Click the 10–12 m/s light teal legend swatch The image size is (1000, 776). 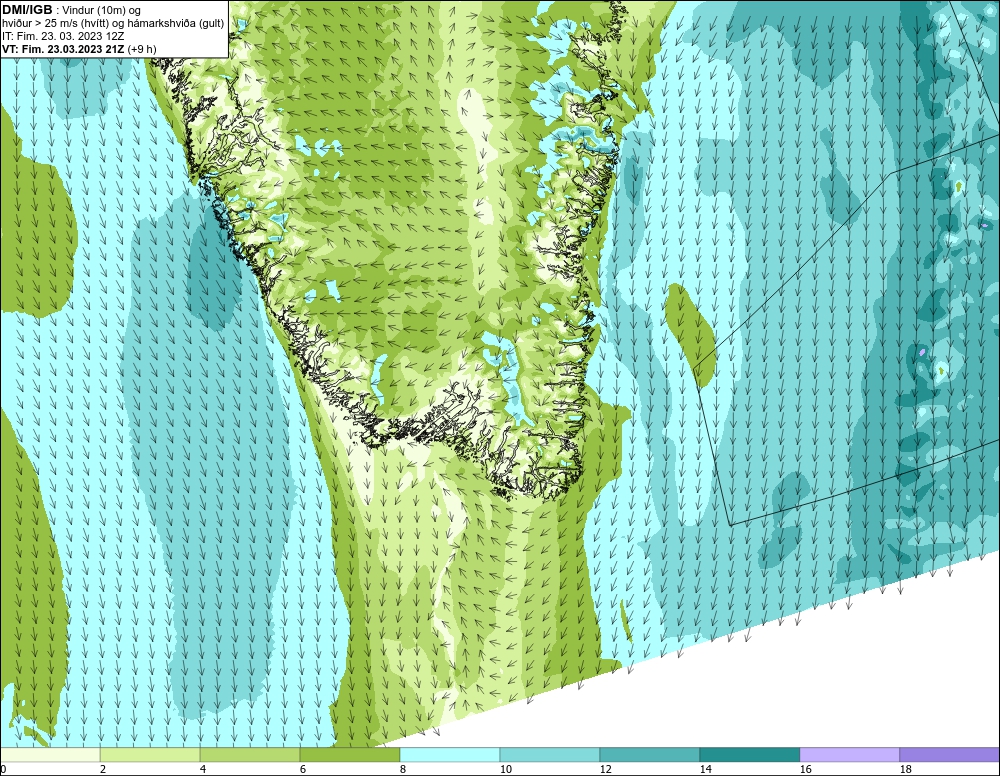[550, 755]
